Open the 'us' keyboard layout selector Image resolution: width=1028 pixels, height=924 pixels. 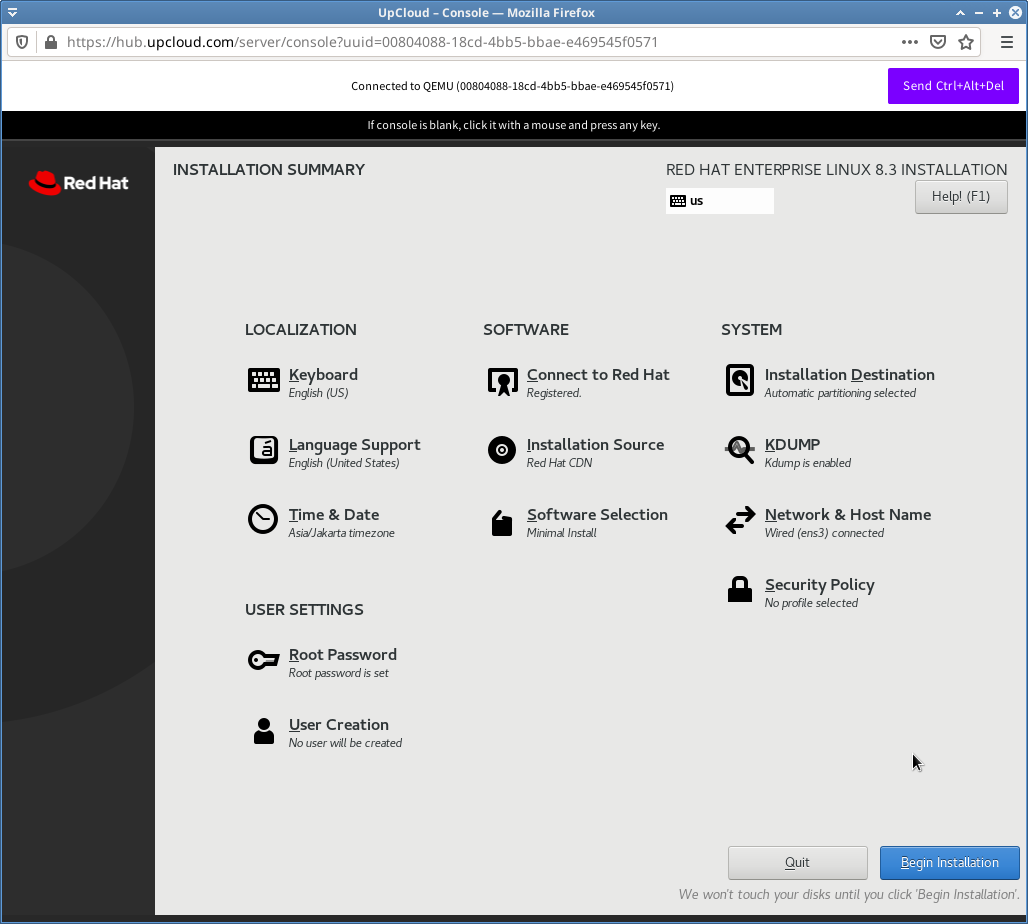[719, 200]
